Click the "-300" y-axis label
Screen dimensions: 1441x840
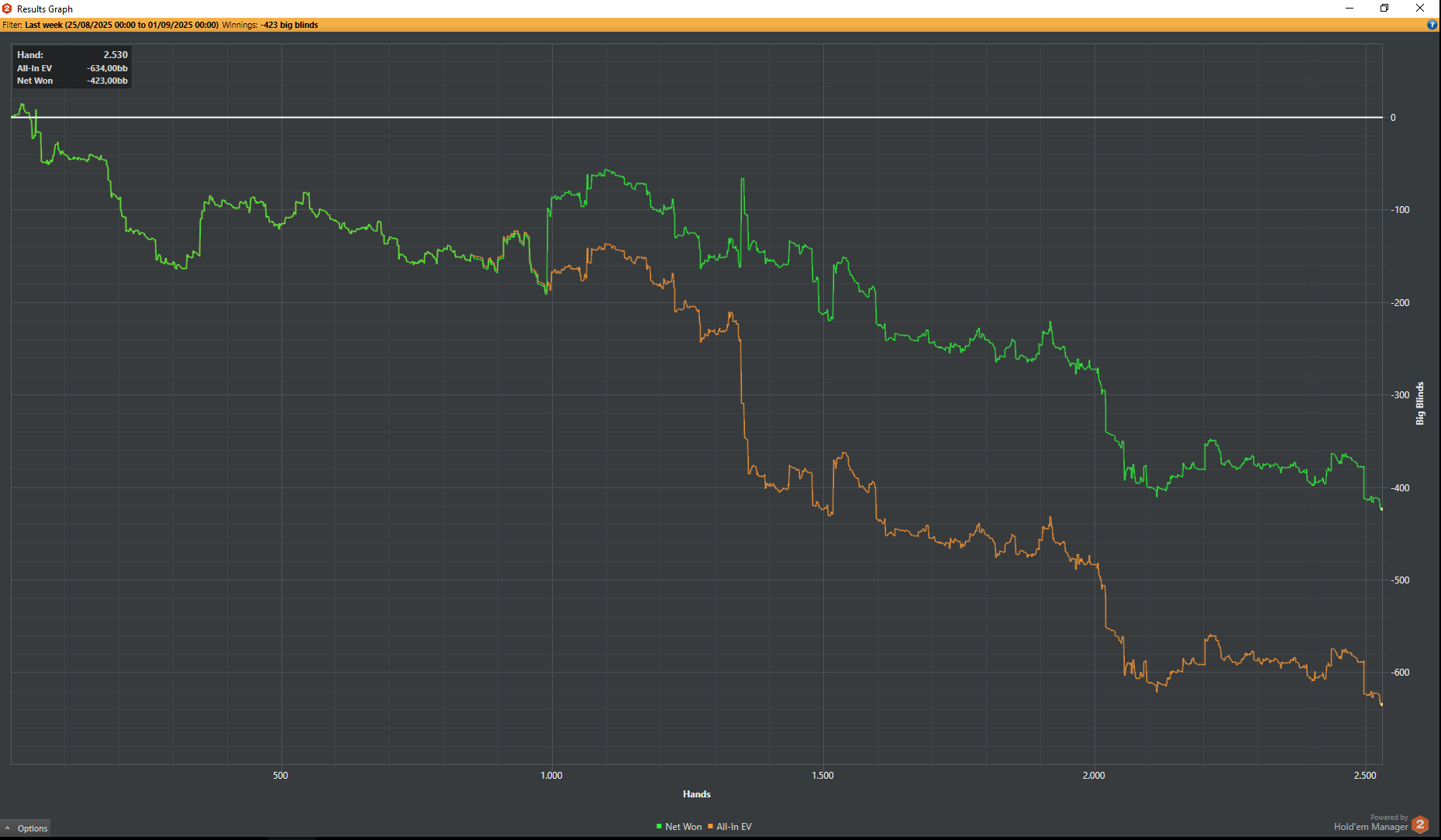1399,395
